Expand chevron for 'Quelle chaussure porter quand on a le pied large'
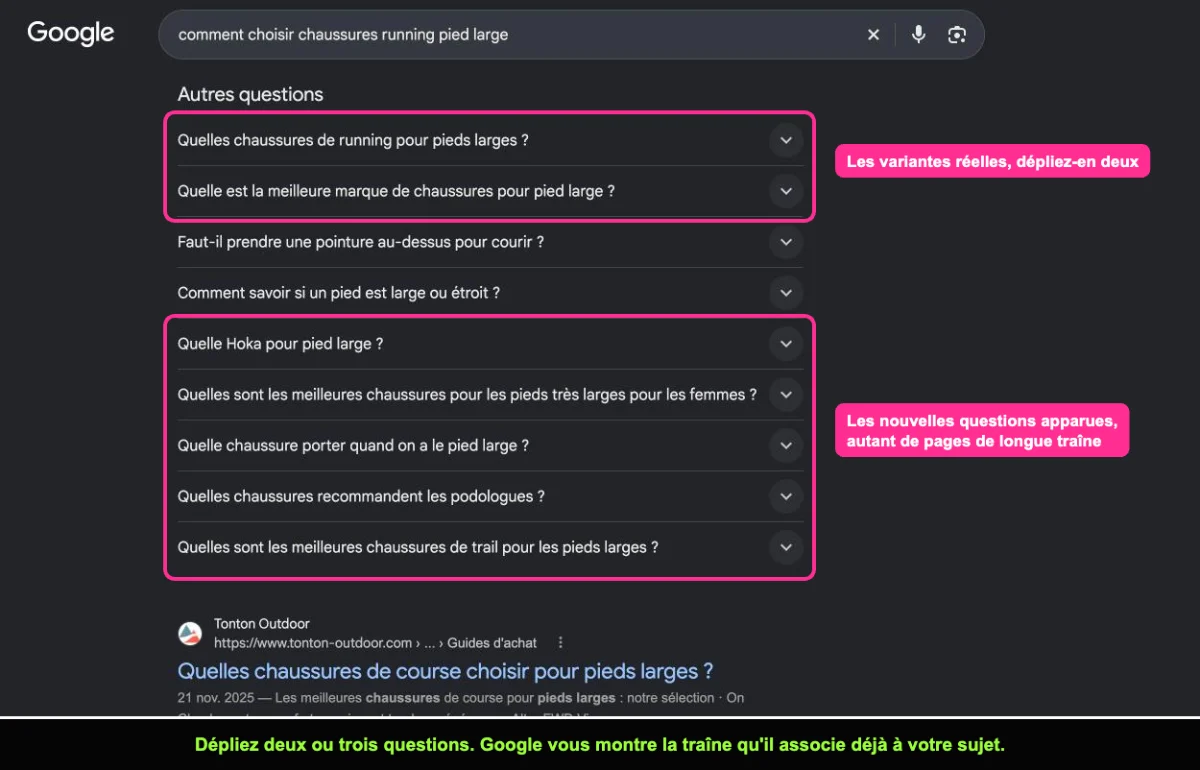The image size is (1200, 770). coord(786,446)
